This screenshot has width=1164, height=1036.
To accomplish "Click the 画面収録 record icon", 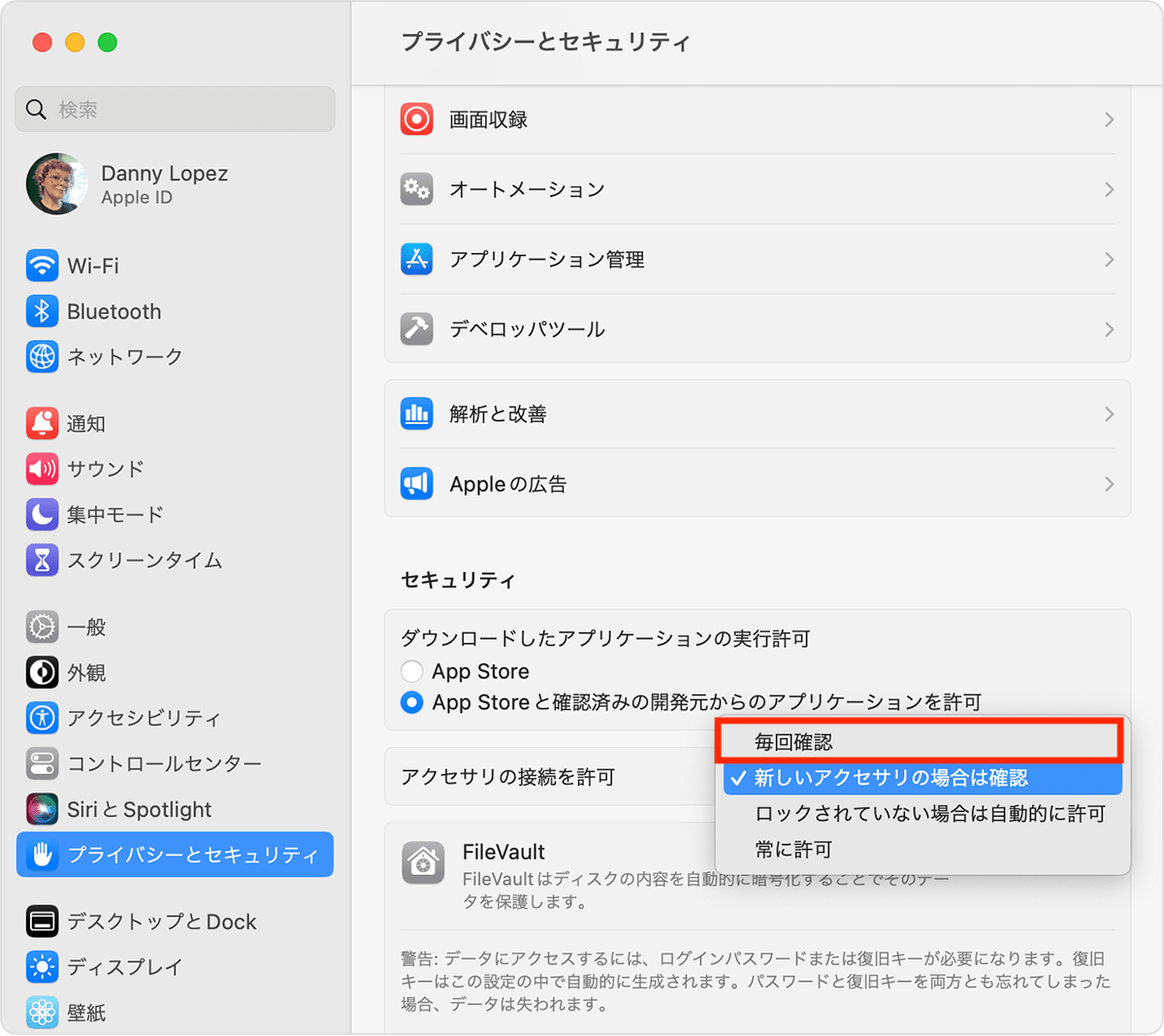I will pos(417,119).
